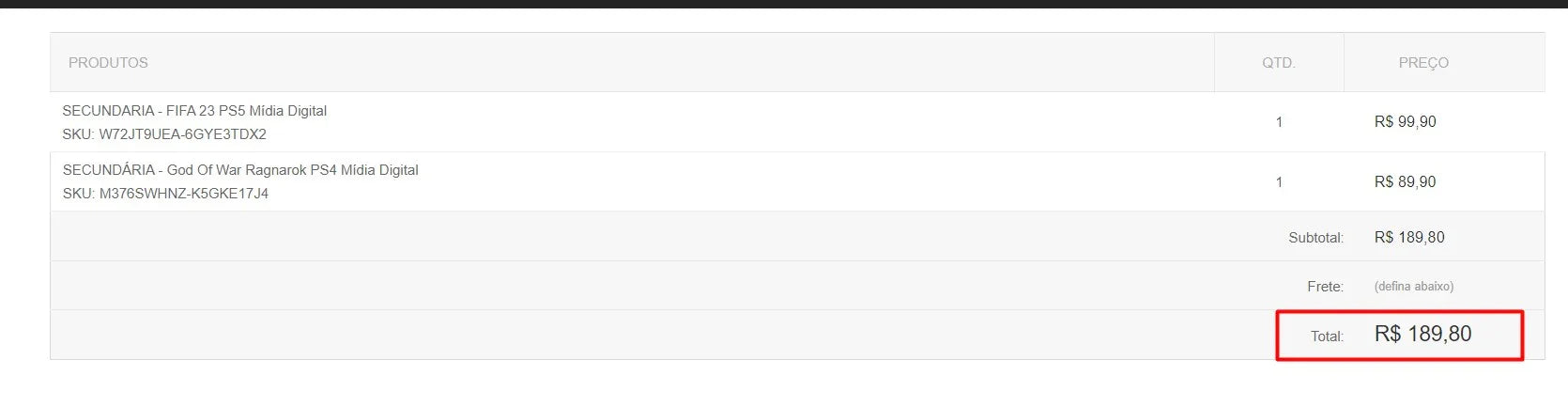Image resolution: width=1568 pixels, height=407 pixels.
Task: Click the Subtotal label
Action: point(1315,238)
